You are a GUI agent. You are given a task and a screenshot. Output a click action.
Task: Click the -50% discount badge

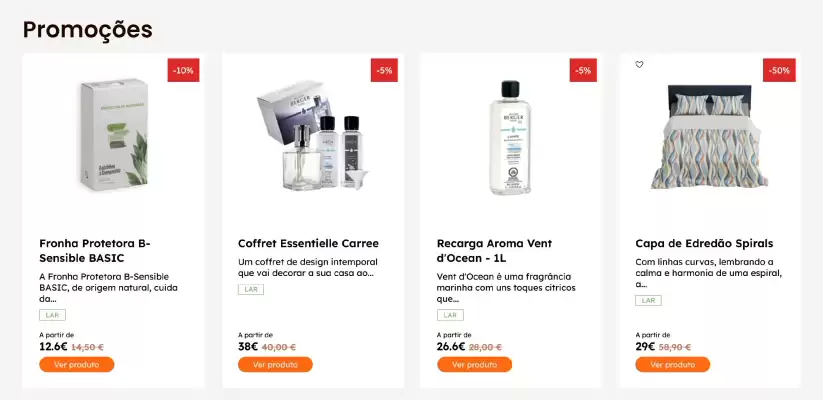pos(779,70)
